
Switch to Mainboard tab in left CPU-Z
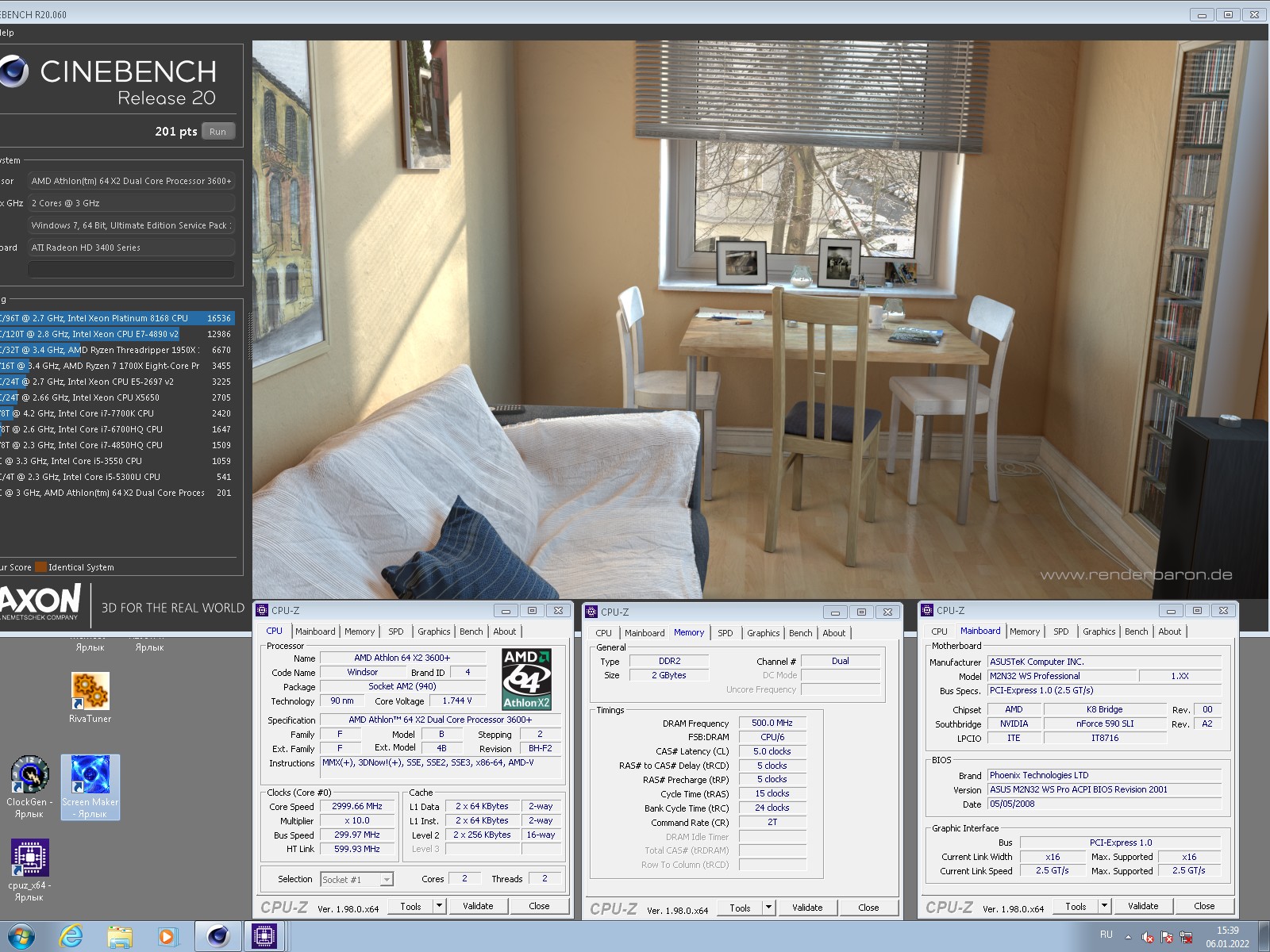click(315, 631)
